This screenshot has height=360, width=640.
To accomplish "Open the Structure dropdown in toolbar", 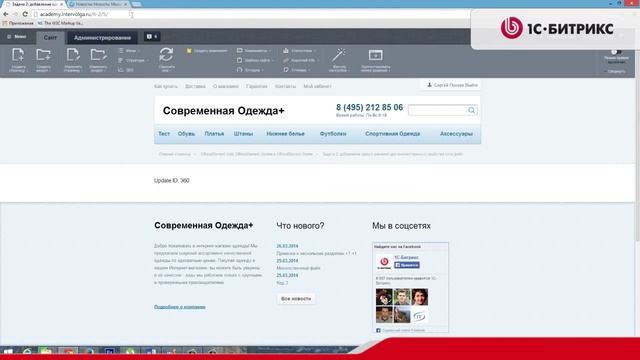I will [133, 60].
